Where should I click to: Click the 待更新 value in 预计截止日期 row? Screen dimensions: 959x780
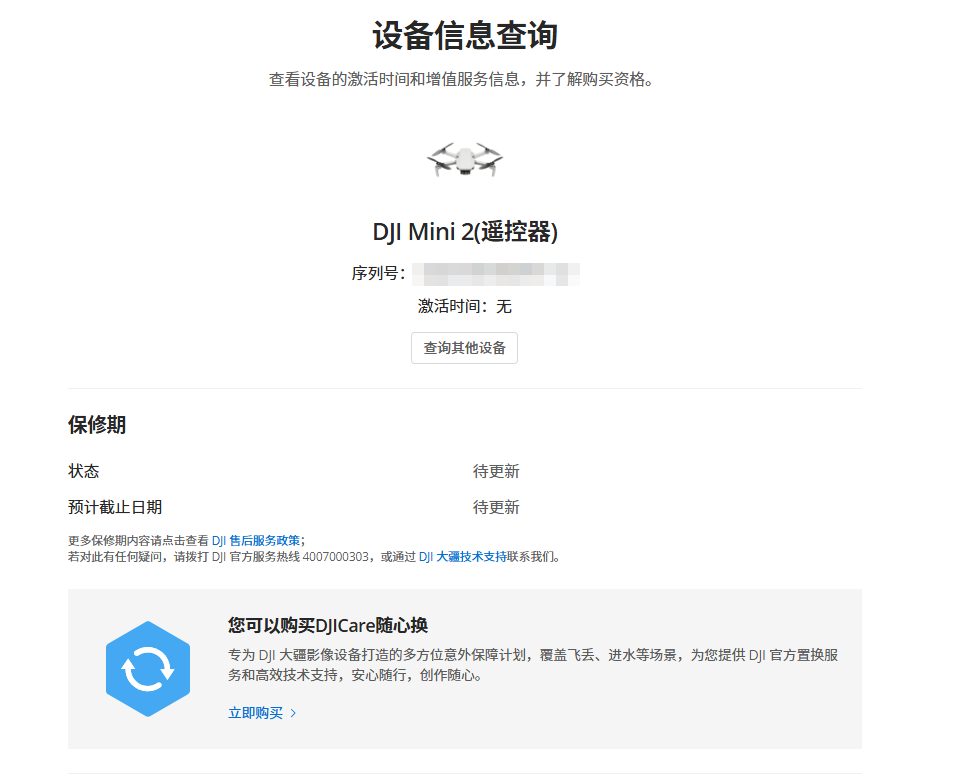[496, 507]
